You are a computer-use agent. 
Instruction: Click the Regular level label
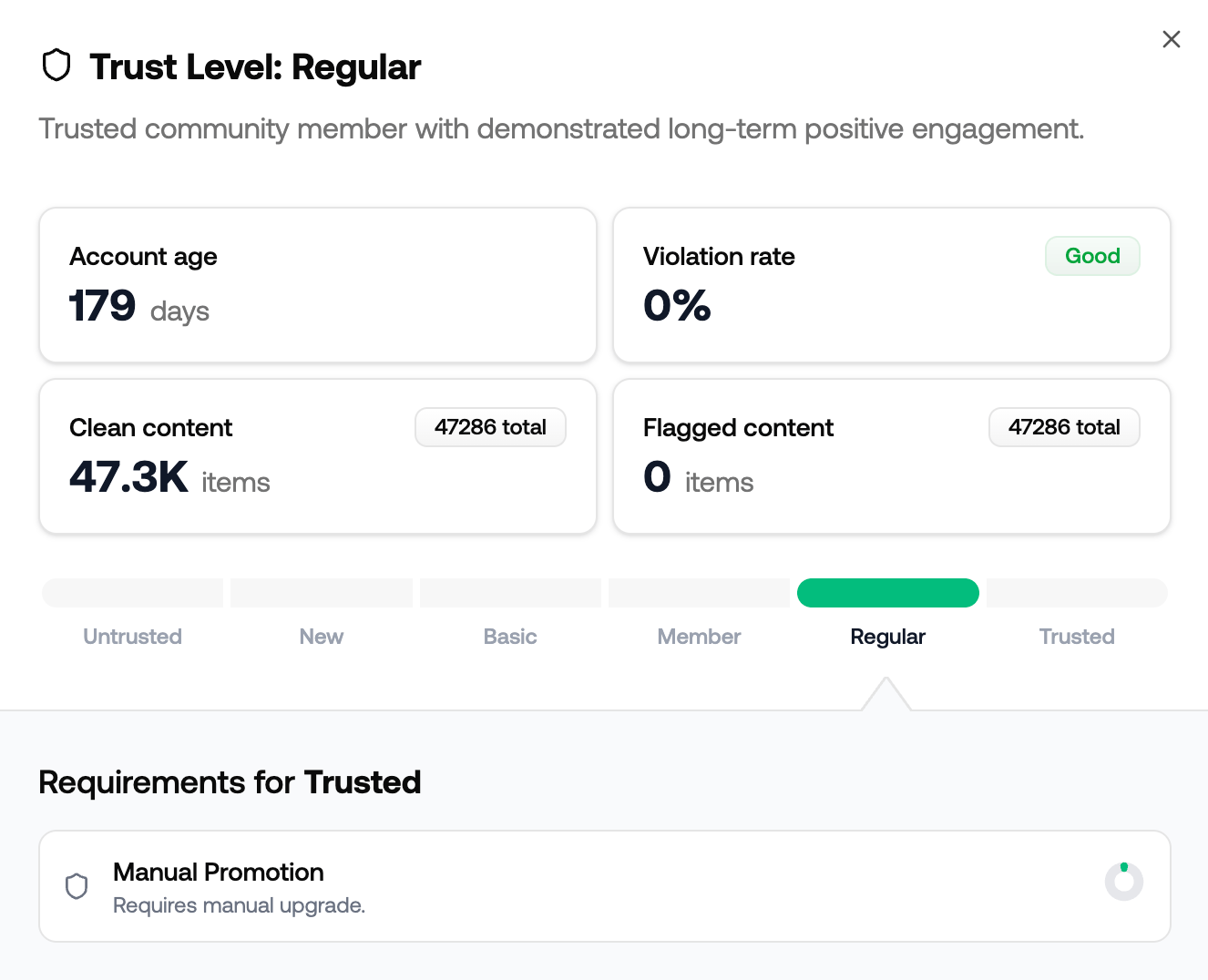[x=888, y=637]
